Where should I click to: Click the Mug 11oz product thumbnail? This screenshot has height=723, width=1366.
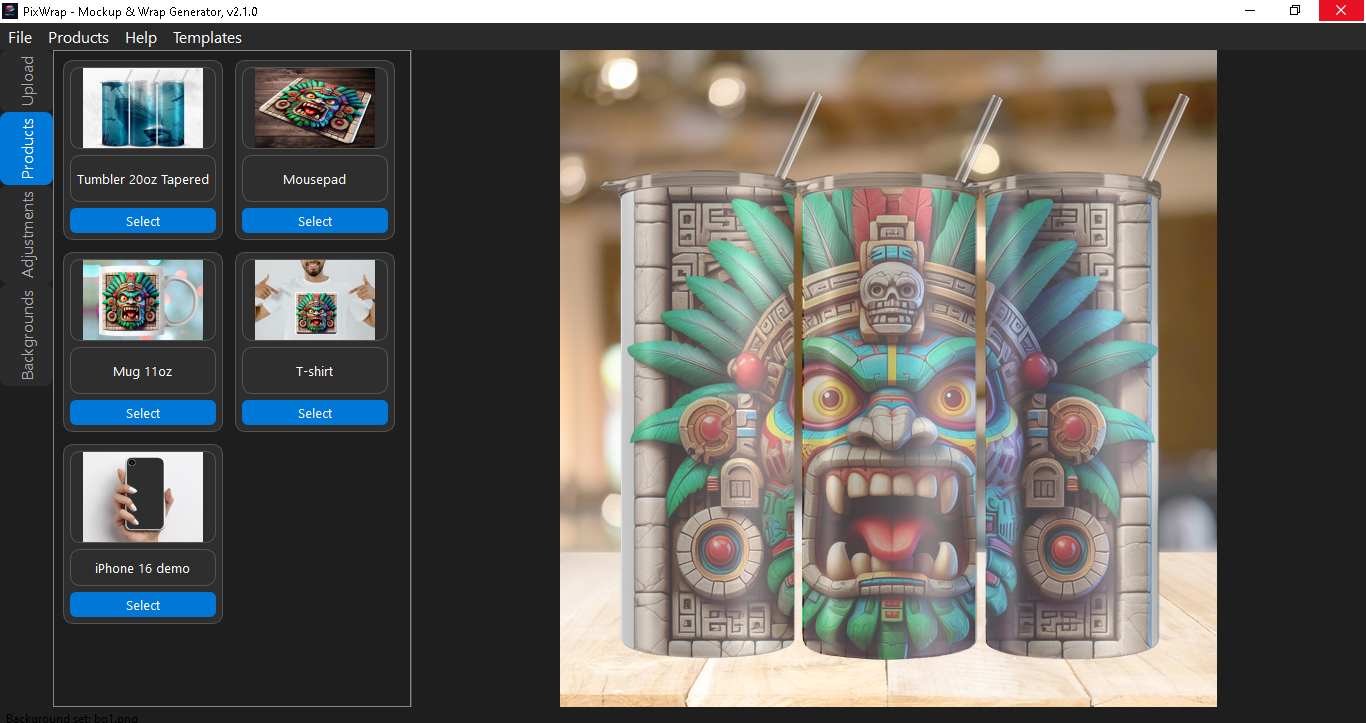(143, 299)
